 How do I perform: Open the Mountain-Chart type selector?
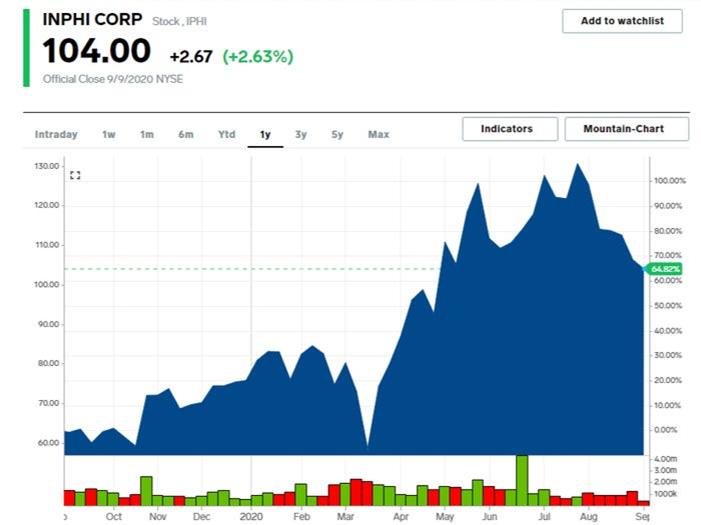click(x=627, y=129)
